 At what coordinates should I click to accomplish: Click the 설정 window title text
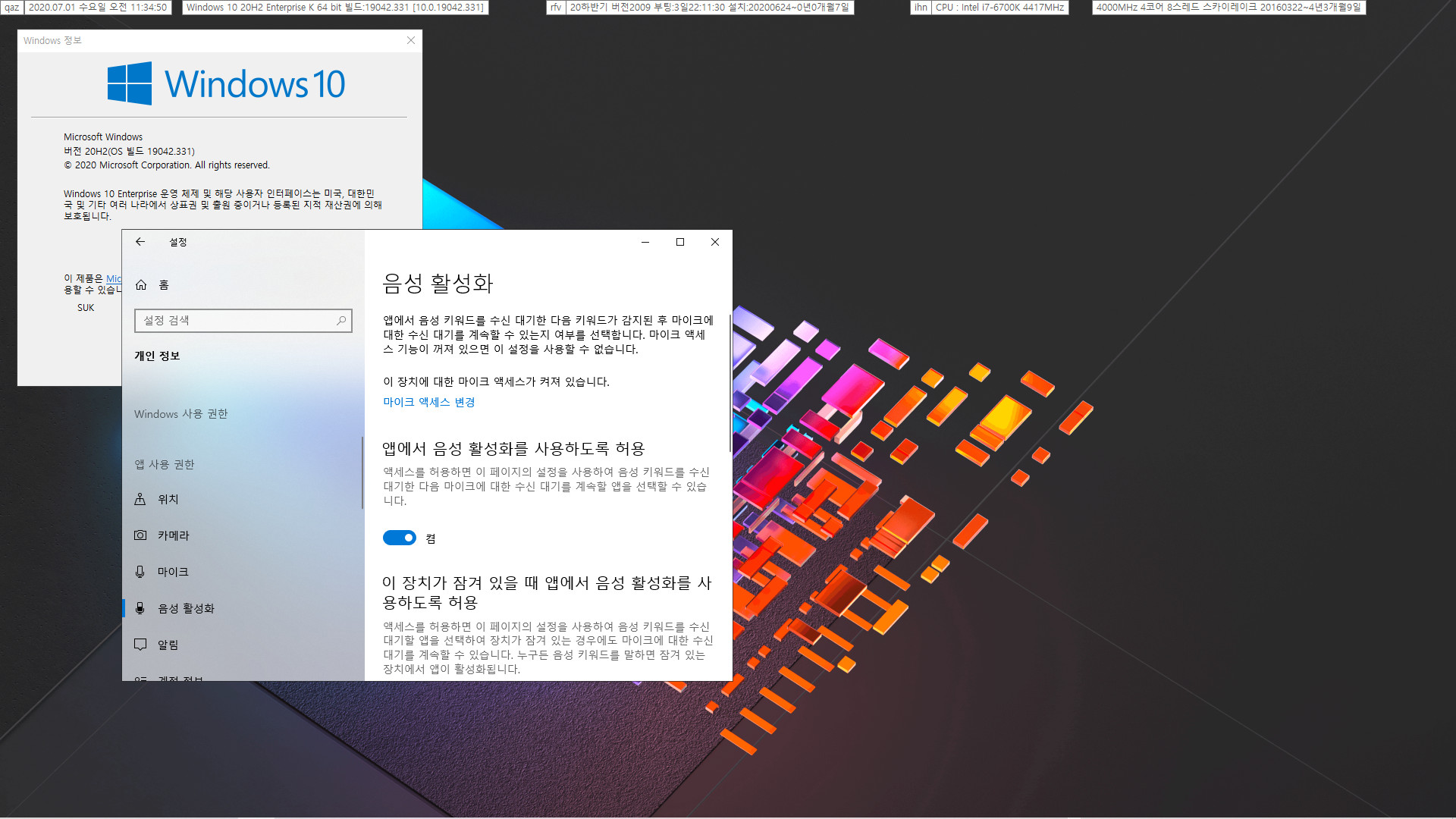pyautogui.click(x=178, y=242)
